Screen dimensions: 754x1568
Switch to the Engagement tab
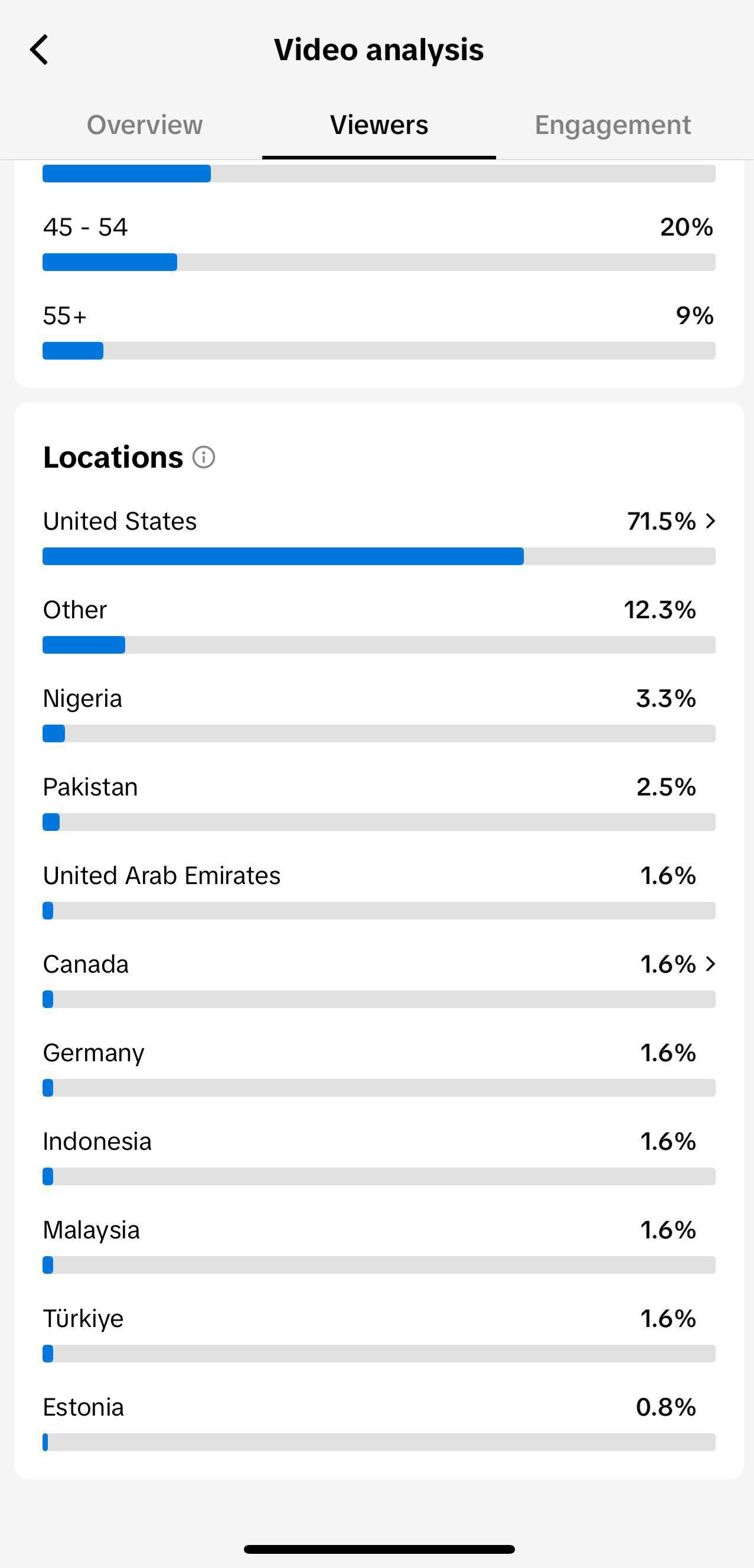(x=613, y=125)
